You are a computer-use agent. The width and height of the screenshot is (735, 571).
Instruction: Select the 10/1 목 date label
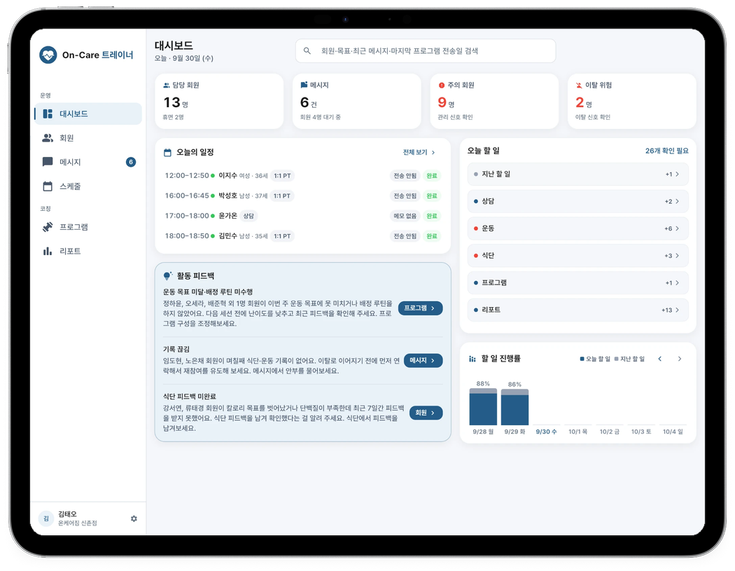click(x=578, y=431)
